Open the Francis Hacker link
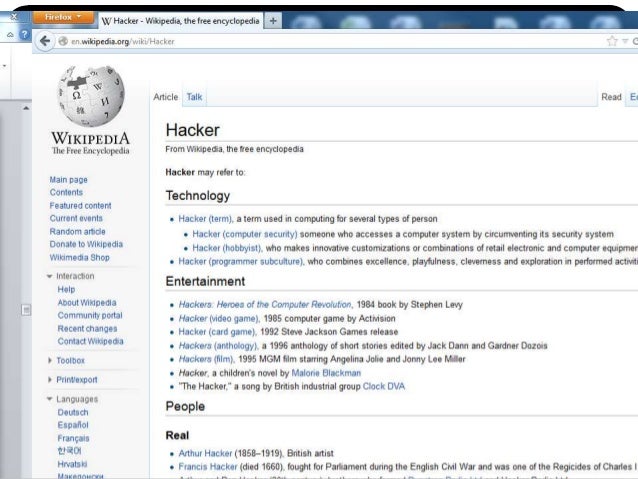This screenshot has height=479, width=638. [x=208, y=467]
